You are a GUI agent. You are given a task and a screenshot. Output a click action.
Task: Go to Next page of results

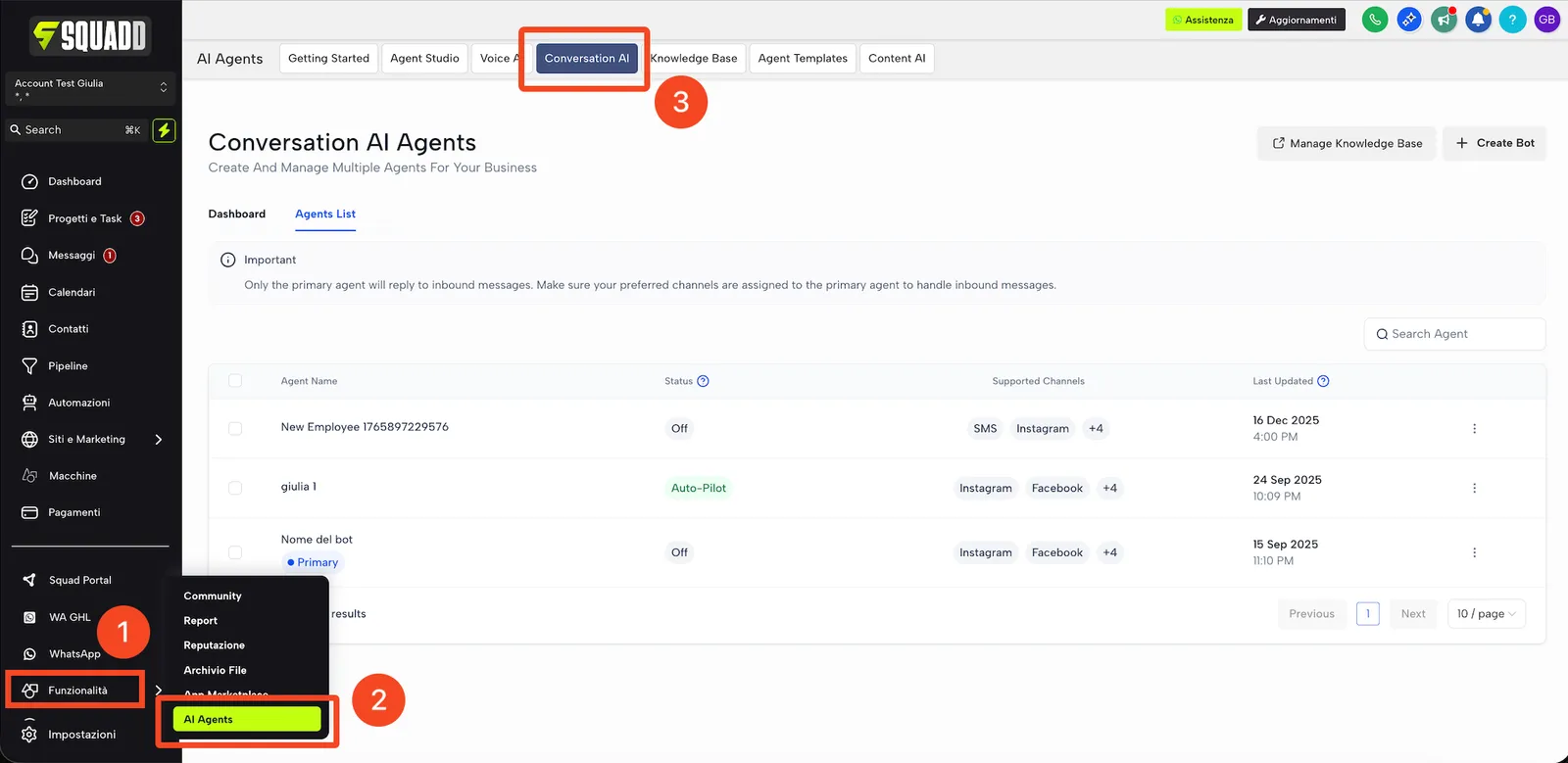click(x=1413, y=614)
